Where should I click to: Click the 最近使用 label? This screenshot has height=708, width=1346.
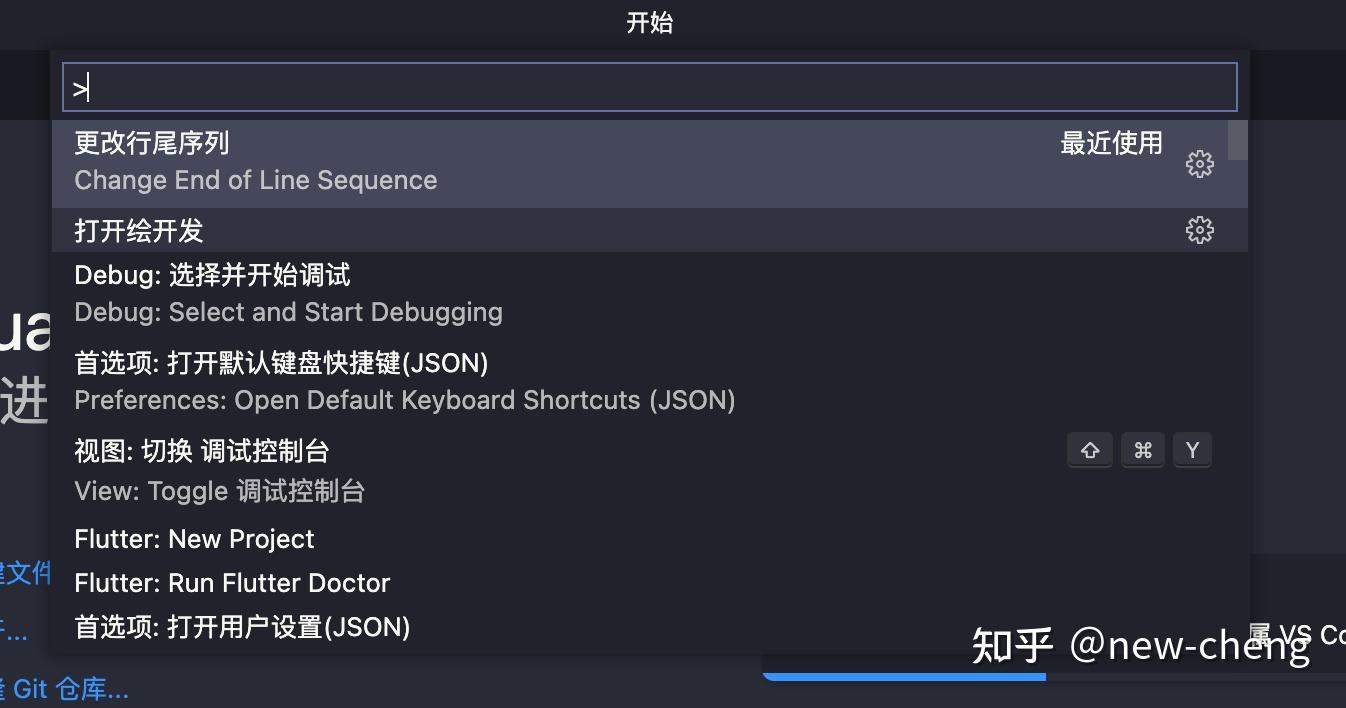(1111, 144)
